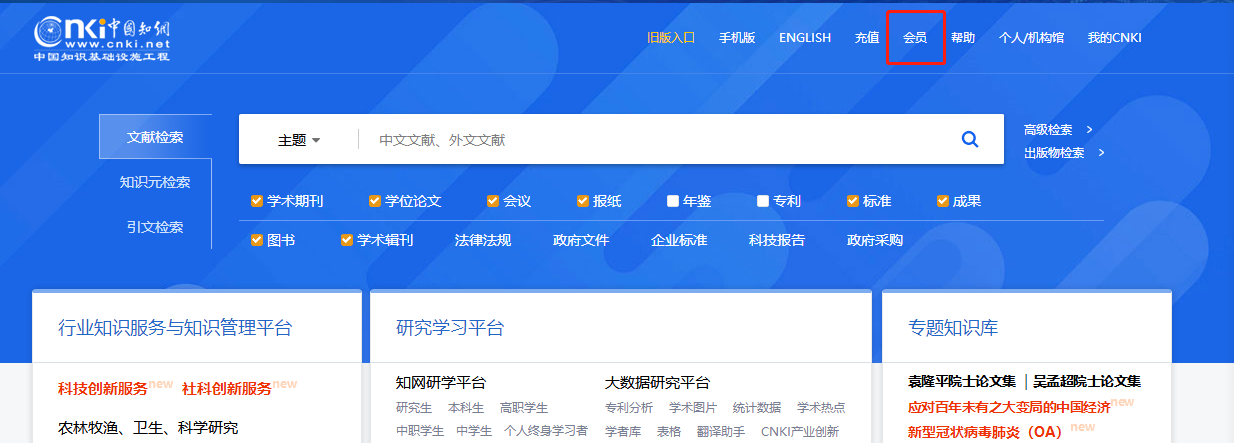Open the 会员 menu item

point(915,38)
